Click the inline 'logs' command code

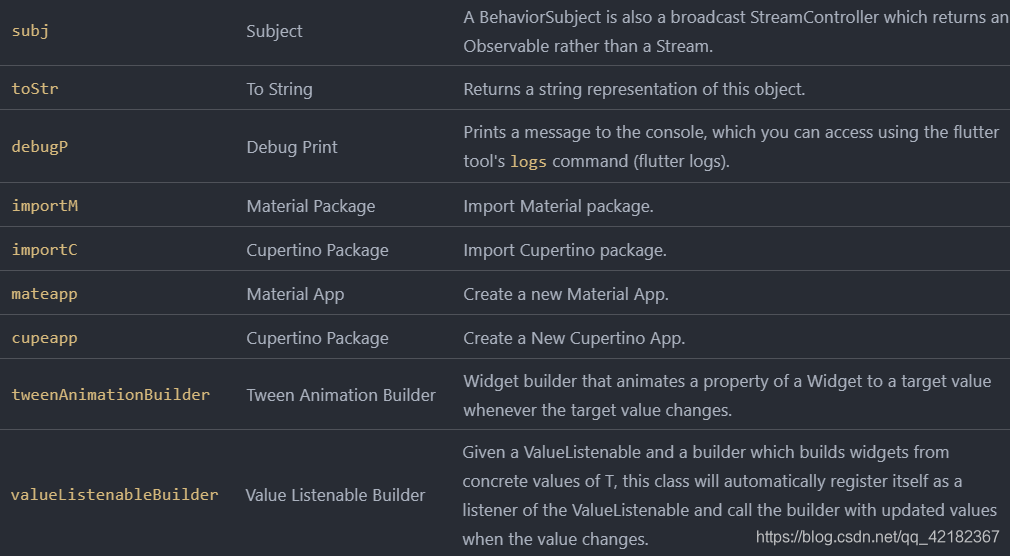tap(528, 162)
